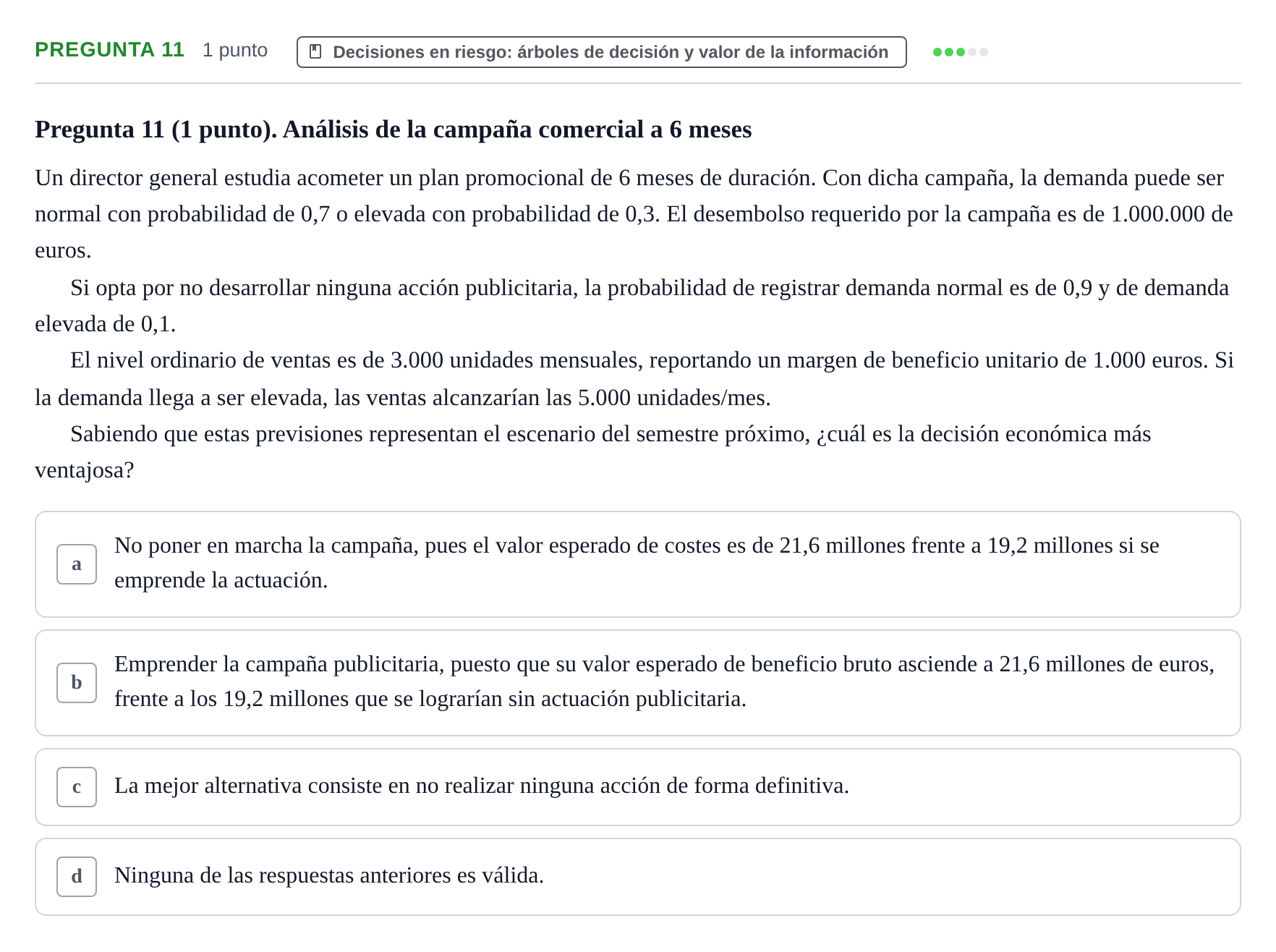Viewport: 1276px width, 952px height.
Task: Click the difficulty dots indicator
Action: [961, 52]
